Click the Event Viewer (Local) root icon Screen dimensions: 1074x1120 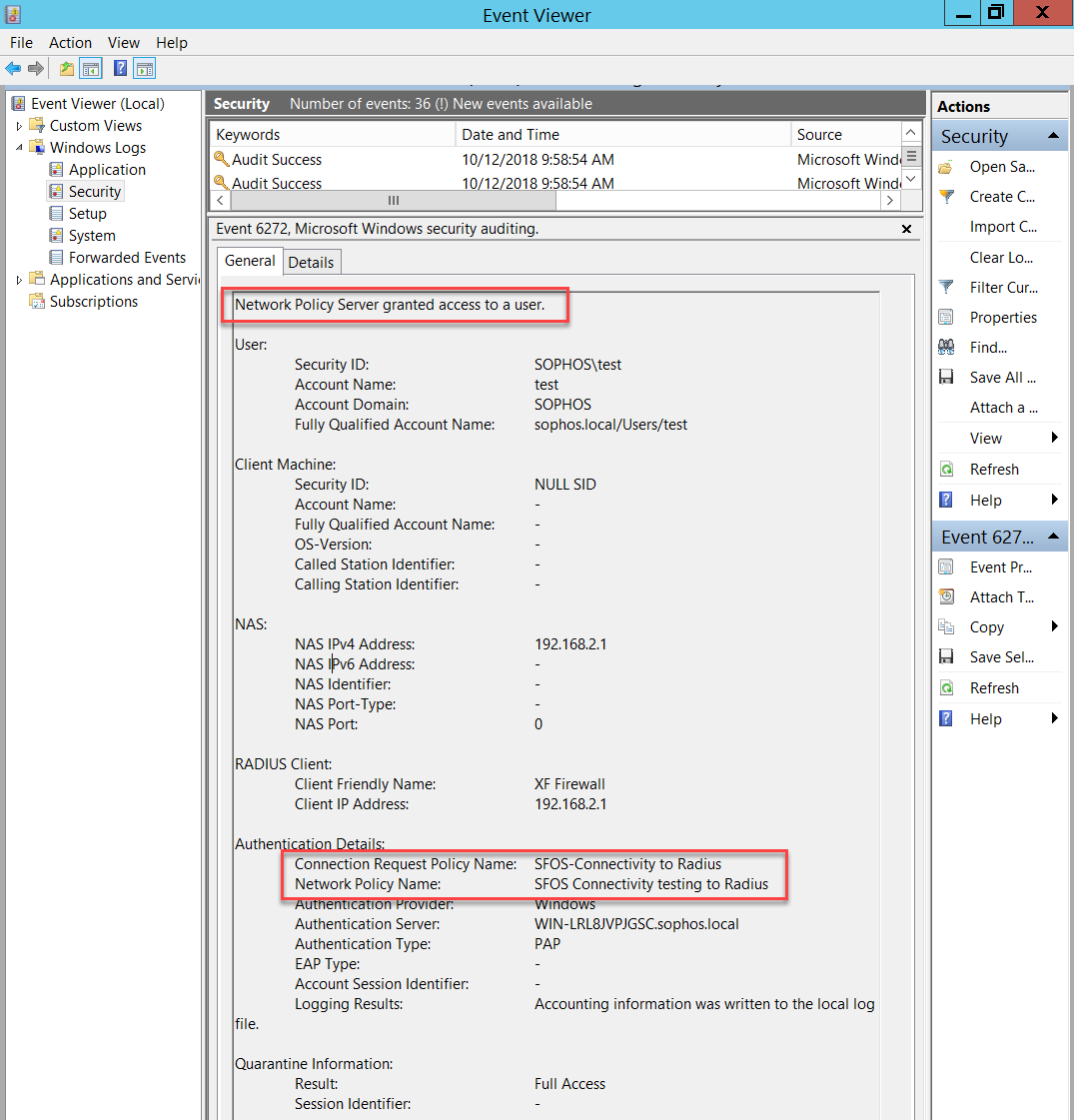(x=19, y=104)
